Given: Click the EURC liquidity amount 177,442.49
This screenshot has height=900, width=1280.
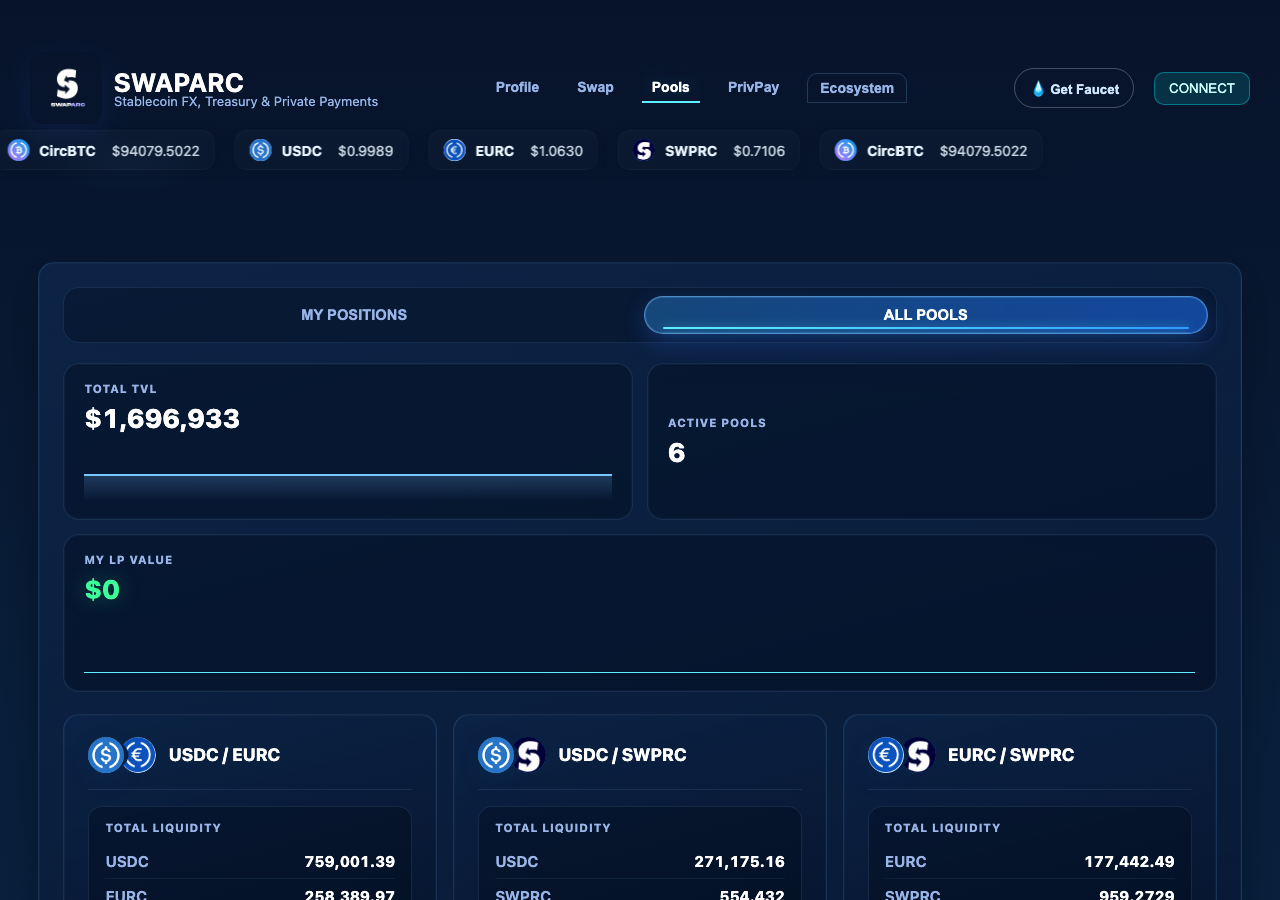Looking at the screenshot, I should (1130, 862).
